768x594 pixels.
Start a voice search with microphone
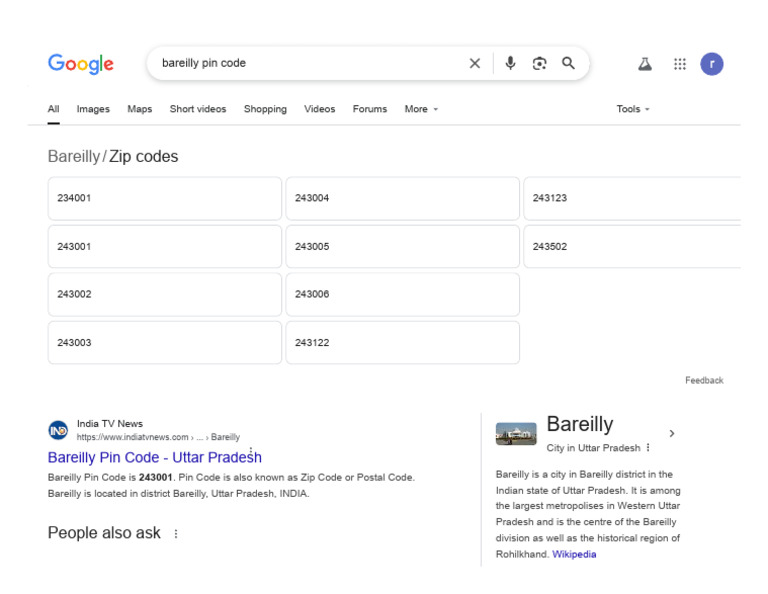[x=510, y=63]
